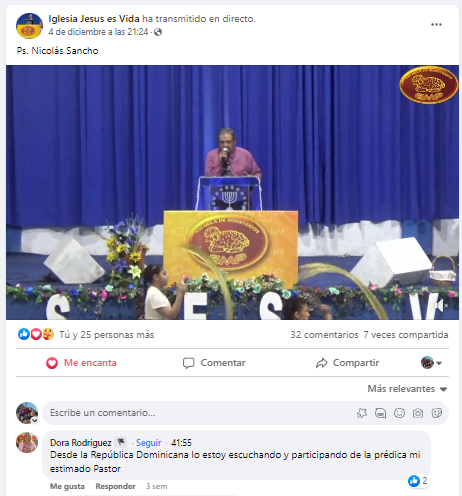Click the Comentar button
This screenshot has height=496, width=462.
click(214, 363)
